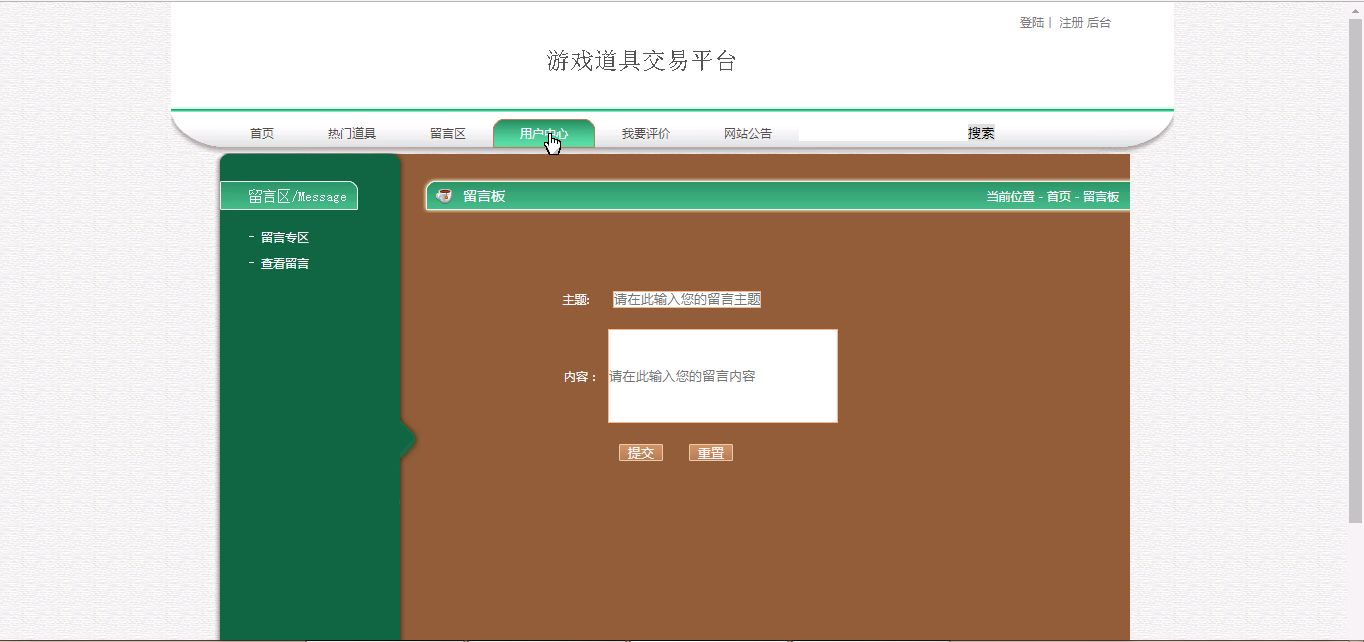Reset the form with 重置 button

[x=711, y=453]
